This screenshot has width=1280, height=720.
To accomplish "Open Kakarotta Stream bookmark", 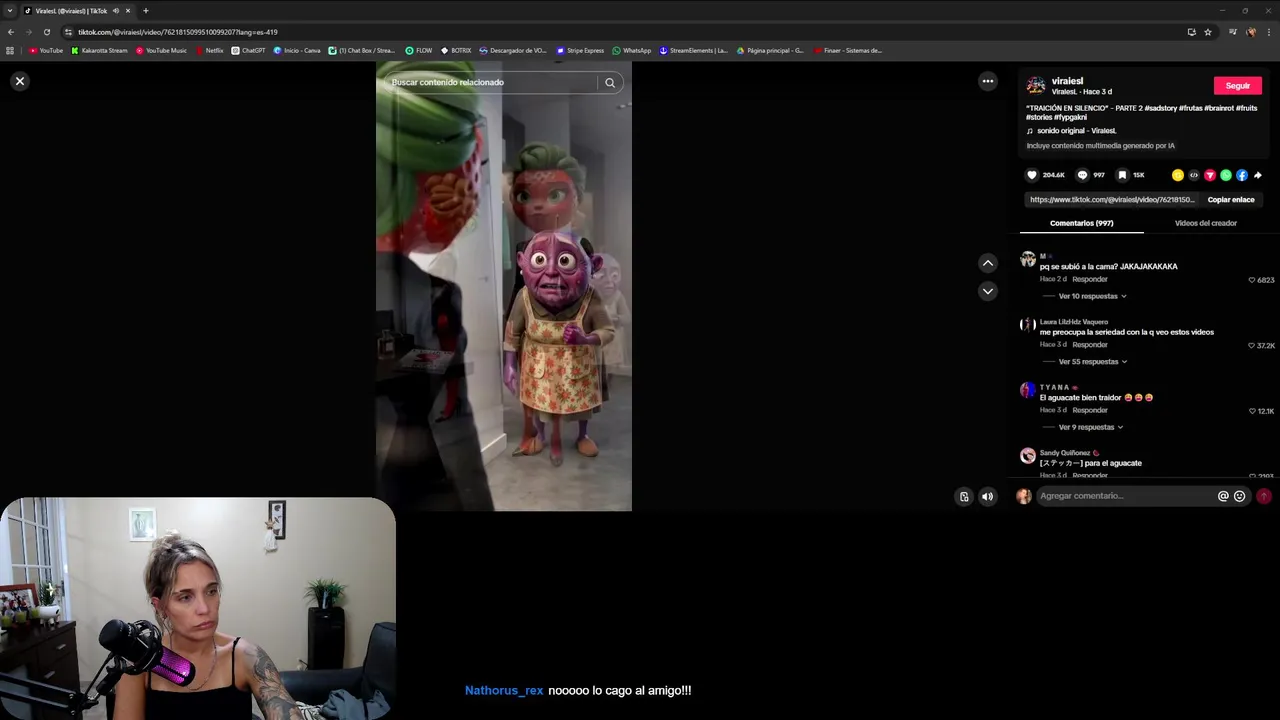I will [100, 50].
